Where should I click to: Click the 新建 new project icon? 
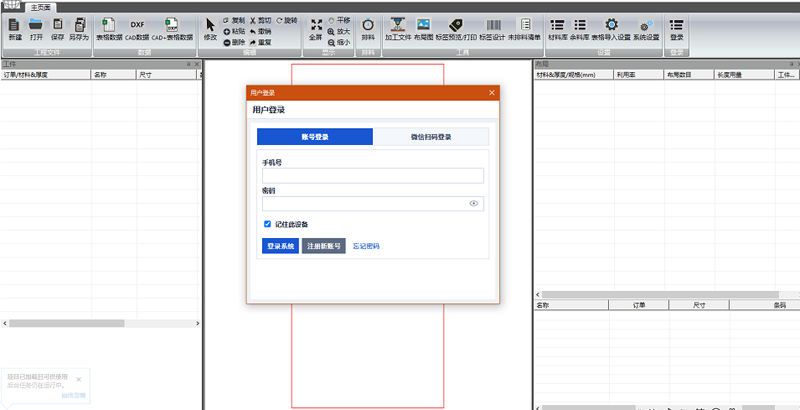tap(15, 30)
